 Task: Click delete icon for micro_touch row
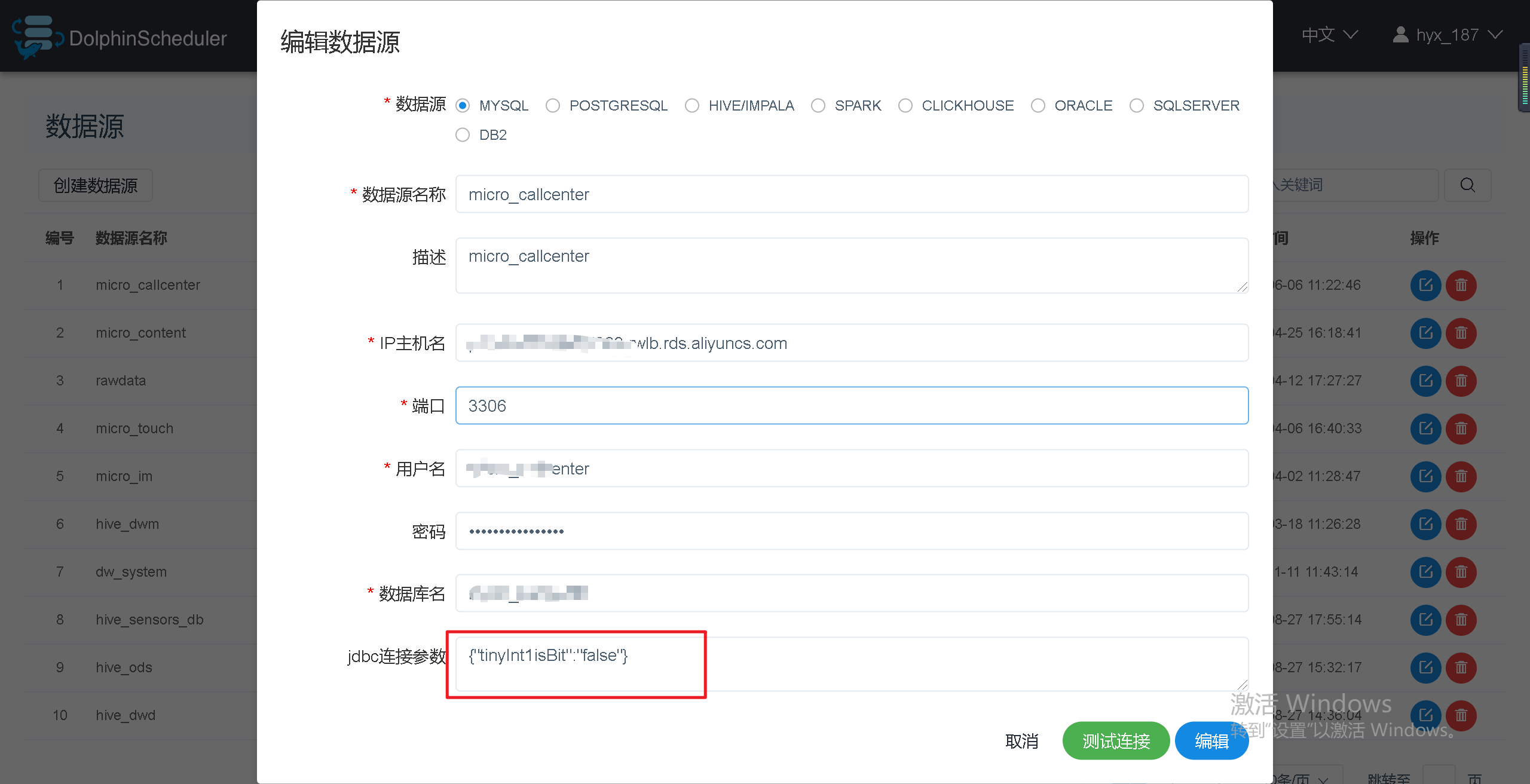(x=1461, y=428)
